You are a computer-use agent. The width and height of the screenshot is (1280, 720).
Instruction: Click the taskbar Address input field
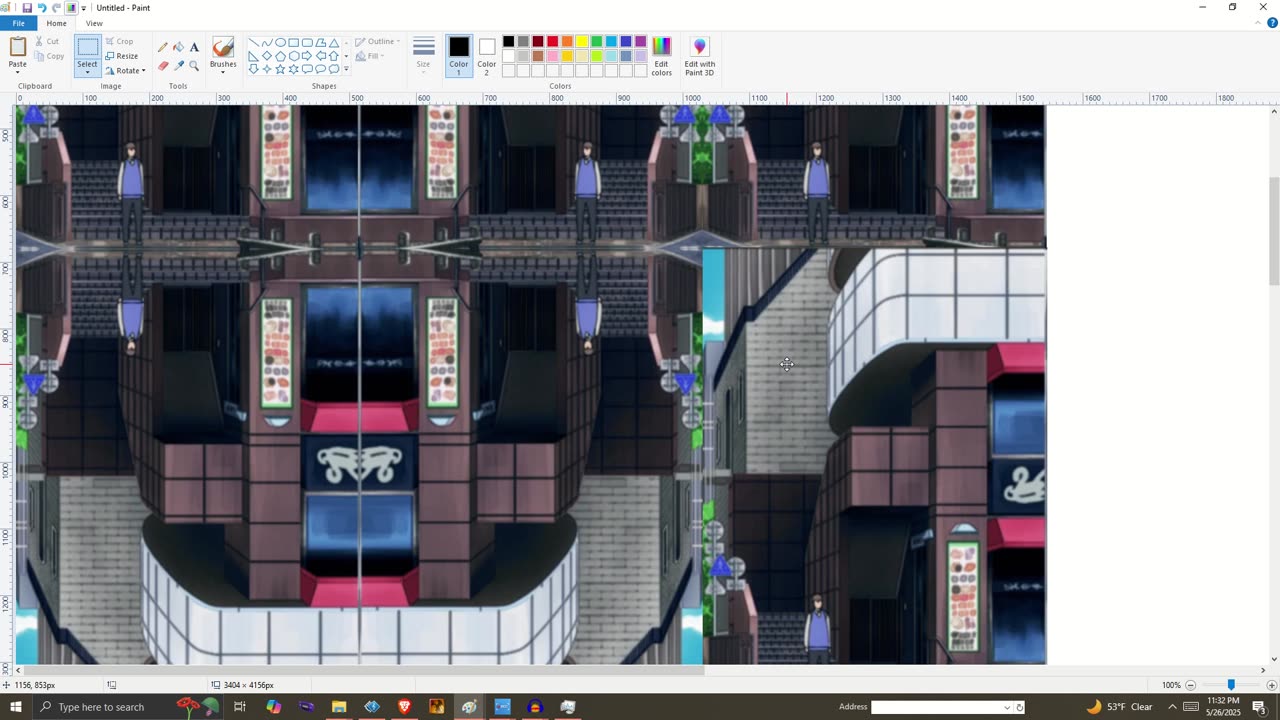coord(937,707)
